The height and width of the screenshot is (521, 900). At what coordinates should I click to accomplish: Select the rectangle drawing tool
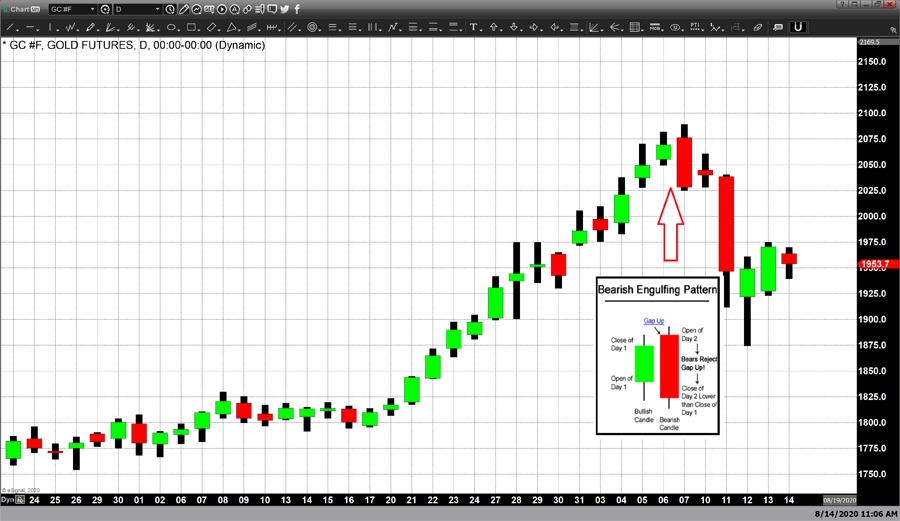[x=191, y=27]
